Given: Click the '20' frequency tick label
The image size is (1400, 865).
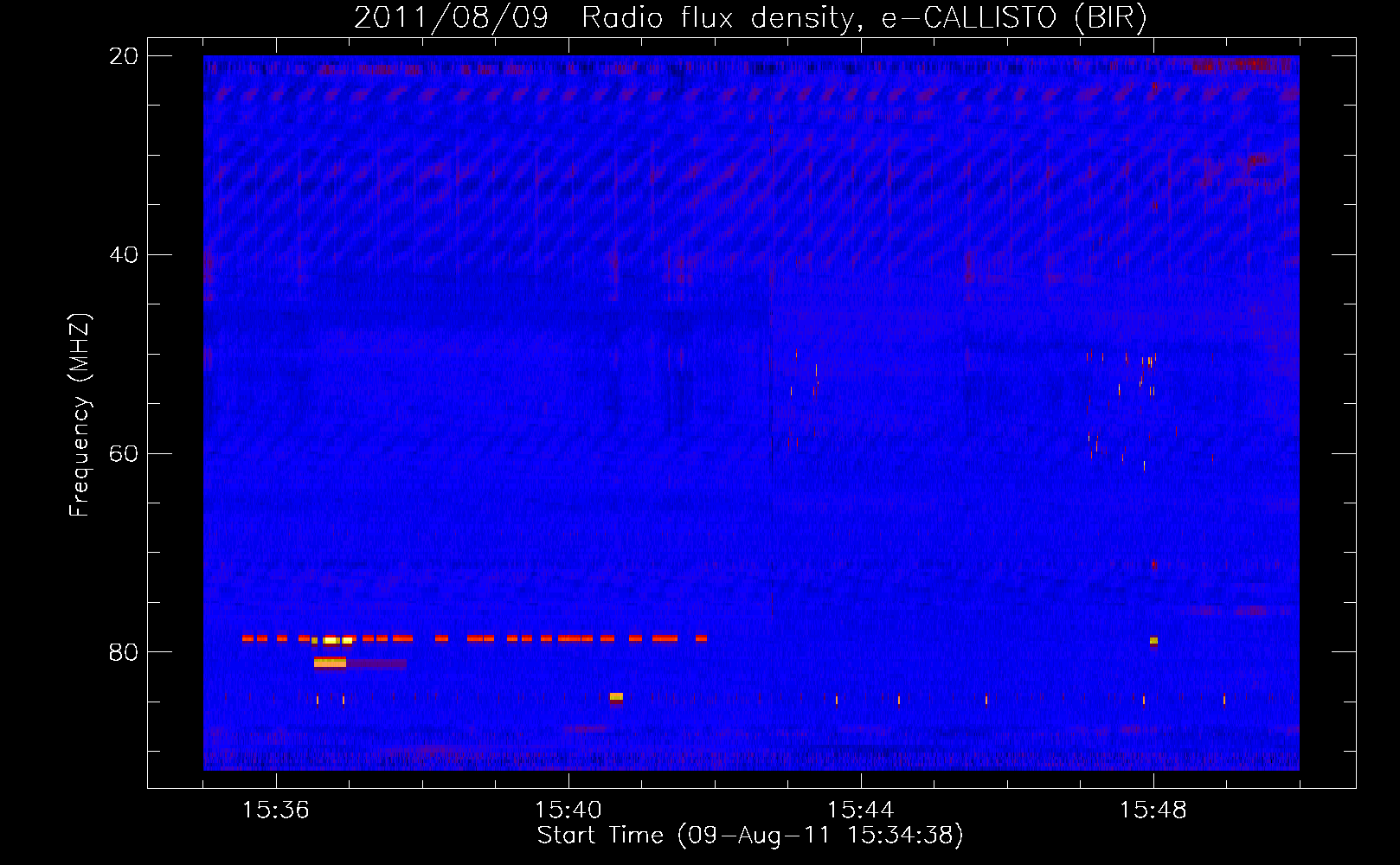Looking at the screenshot, I should pyautogui.click(x=124, y=56).
